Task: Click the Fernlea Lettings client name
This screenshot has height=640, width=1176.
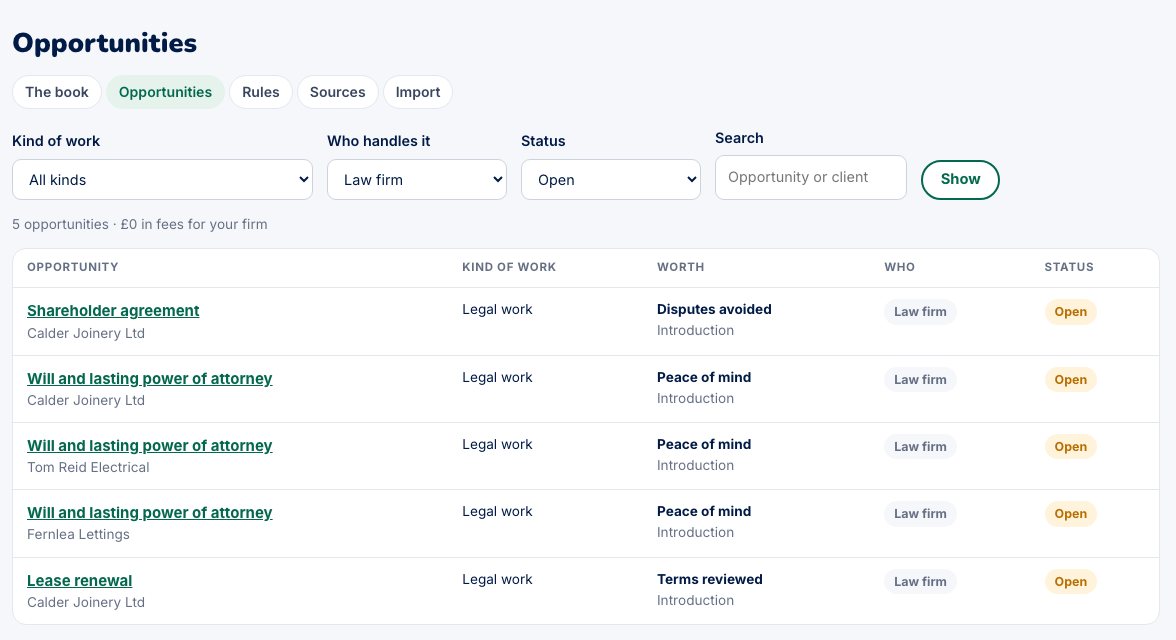Action: click(x=78, y=534)
